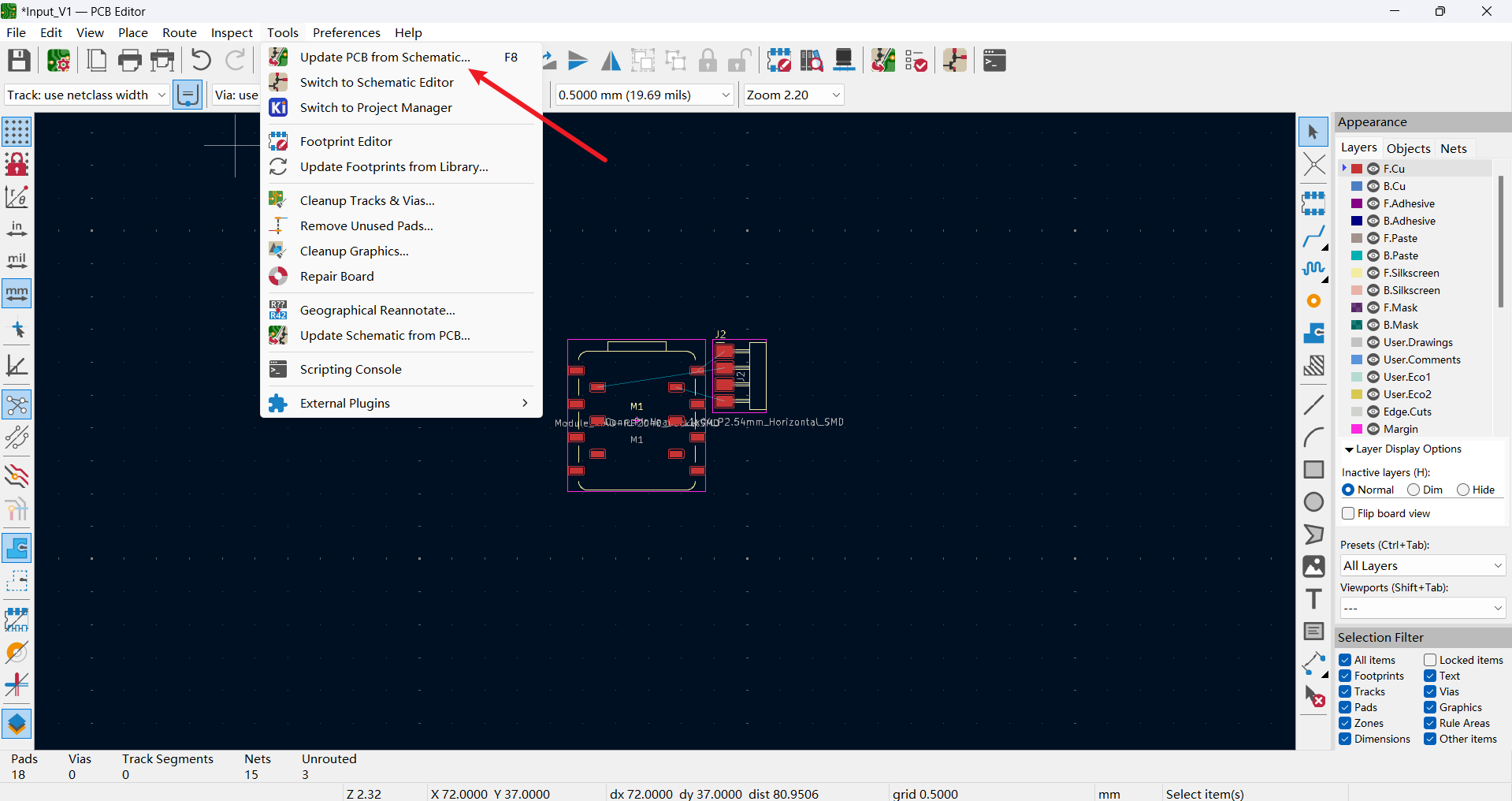Switch units to mils icon
The height and width of the screenshot is (801, 1512).
tap(17, 261)
